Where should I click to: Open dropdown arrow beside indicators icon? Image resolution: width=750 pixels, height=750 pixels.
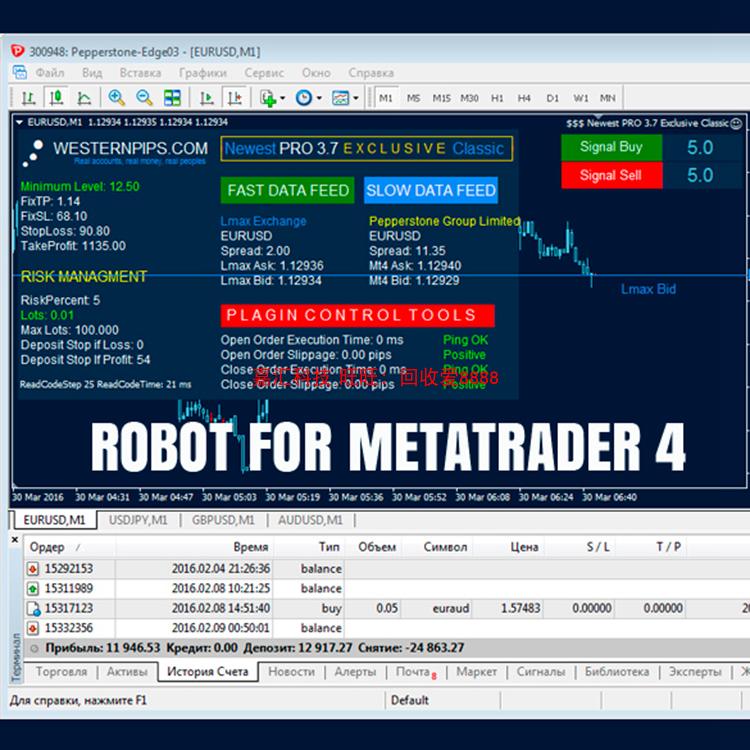click(282, 99)
